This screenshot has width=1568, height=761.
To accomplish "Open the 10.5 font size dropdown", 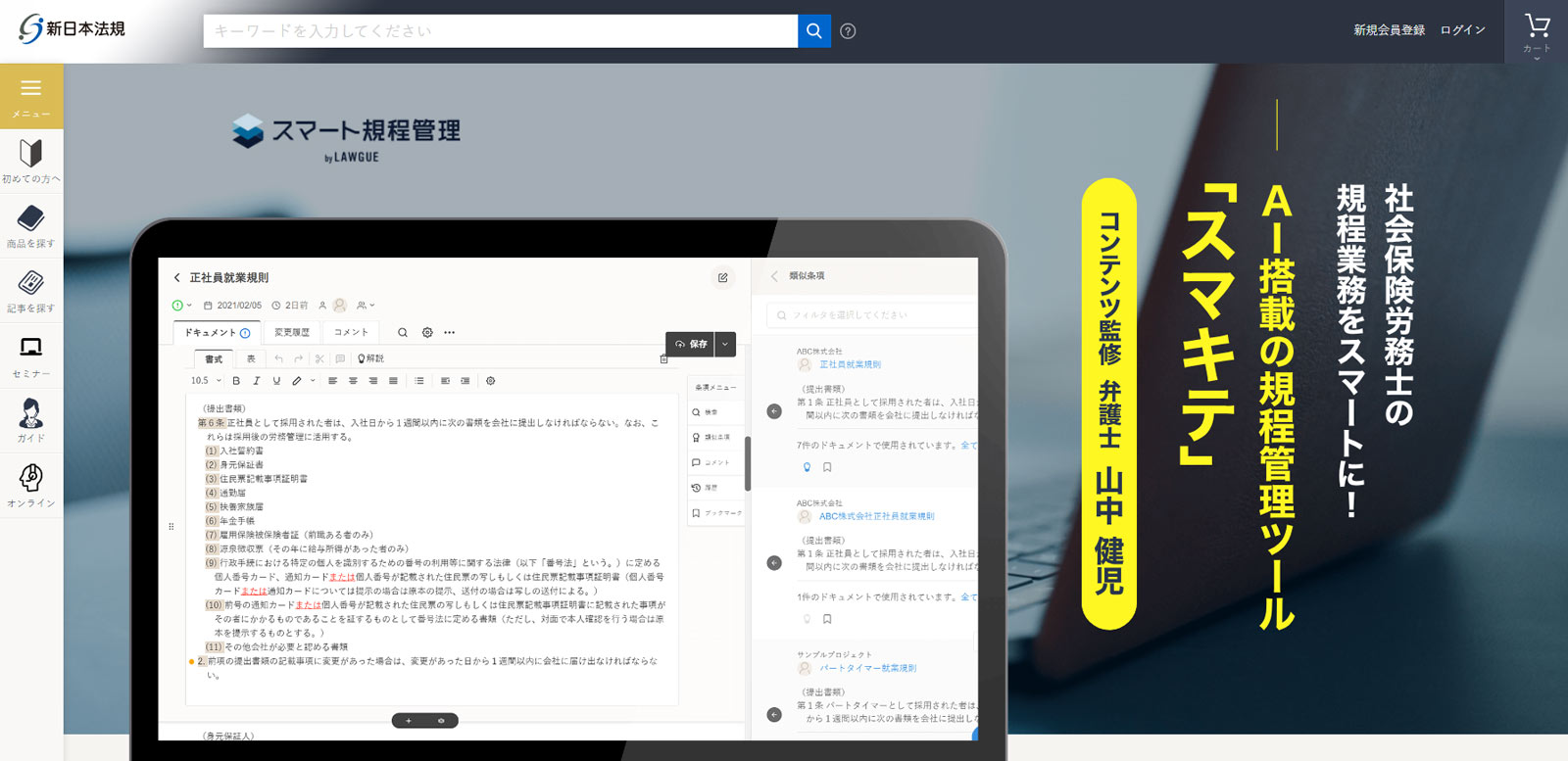I will (x=206, y=381).
